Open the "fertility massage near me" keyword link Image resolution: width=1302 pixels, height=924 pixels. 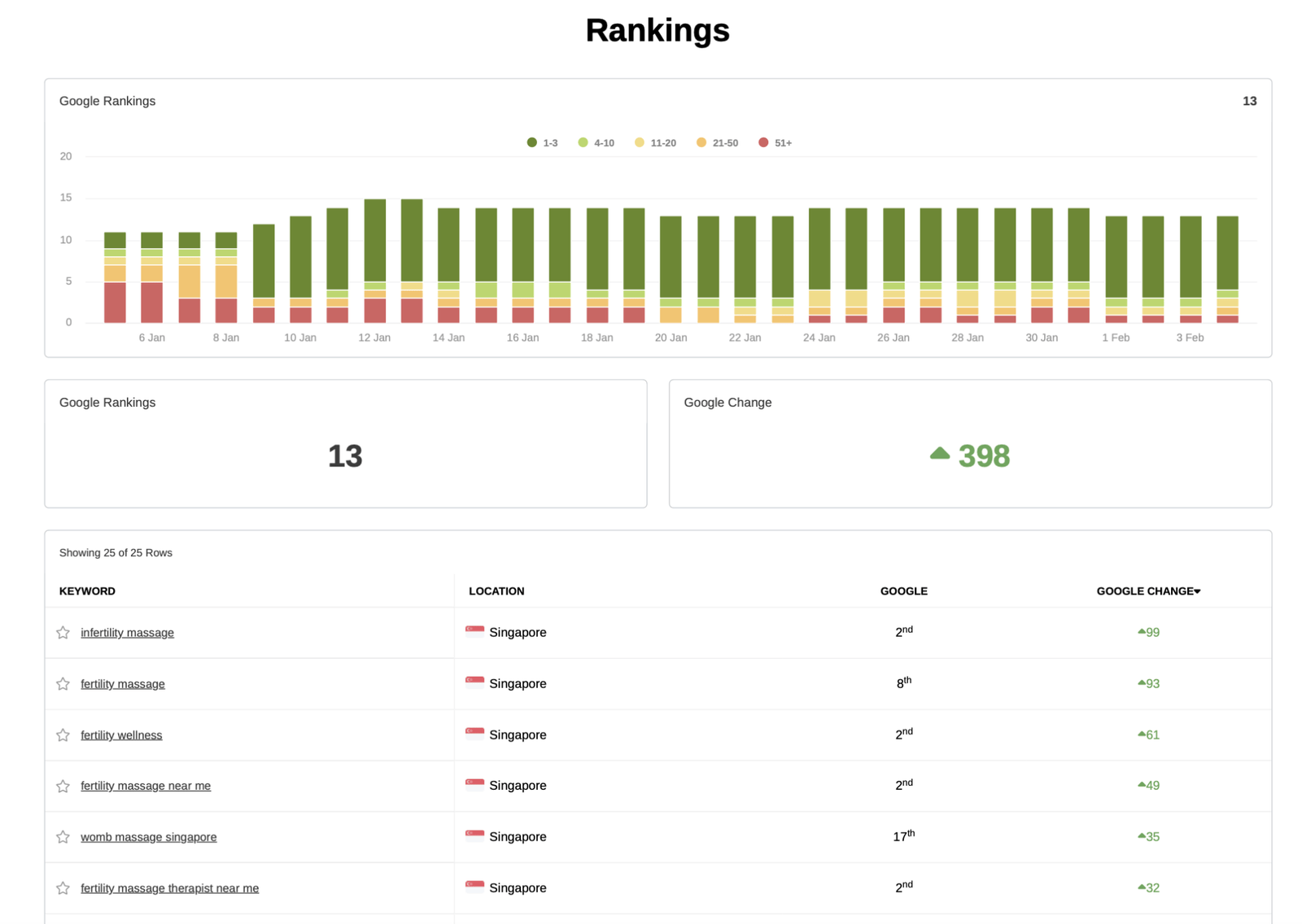pos(145,786)
